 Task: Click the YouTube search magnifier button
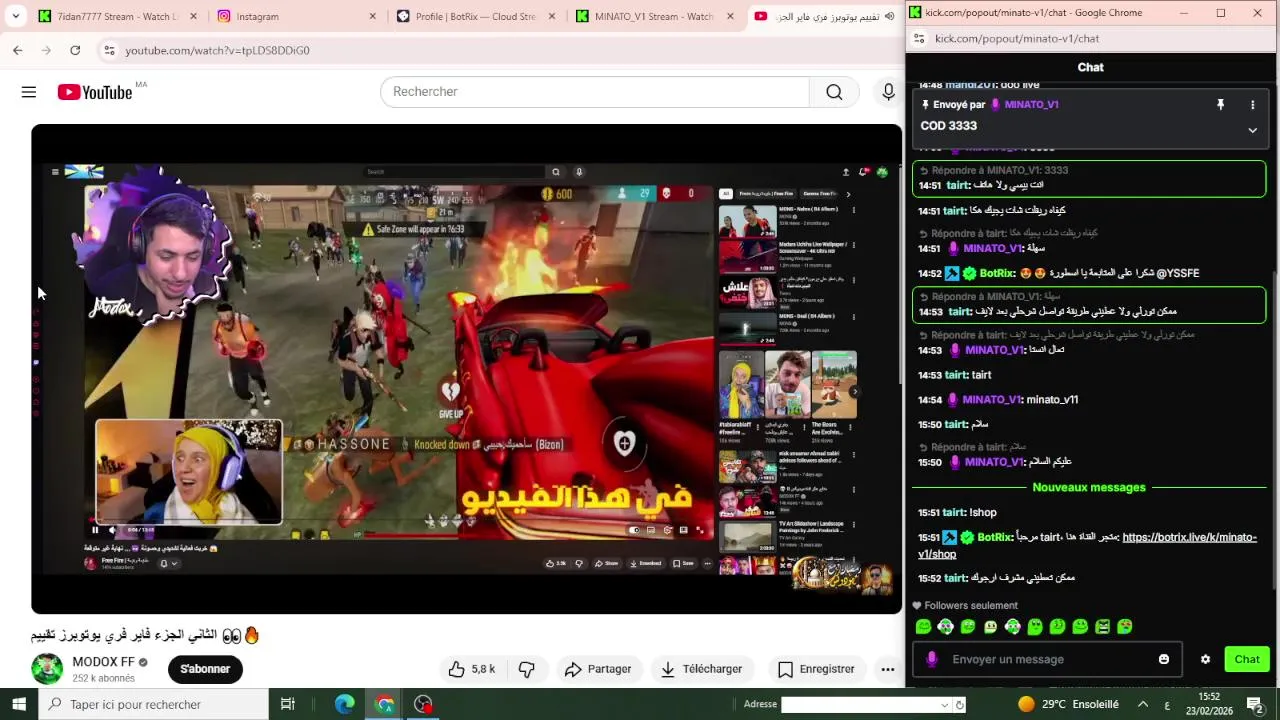(834, 92)
